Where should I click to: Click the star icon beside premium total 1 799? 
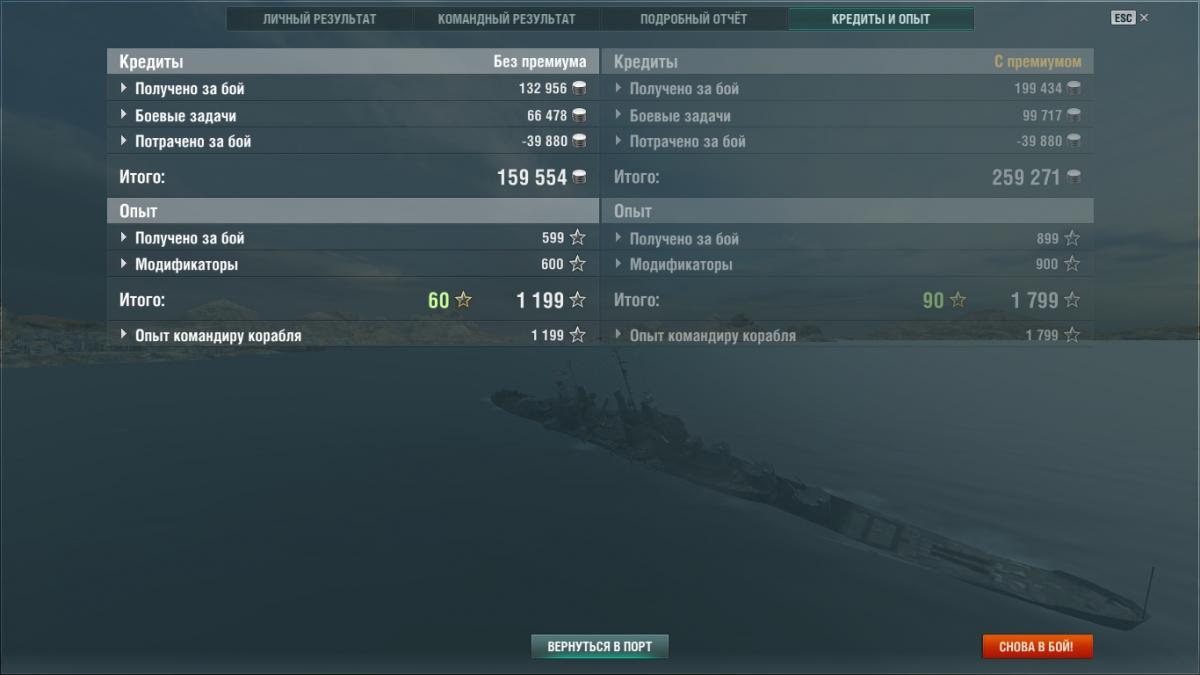[x=1072, y=300]
